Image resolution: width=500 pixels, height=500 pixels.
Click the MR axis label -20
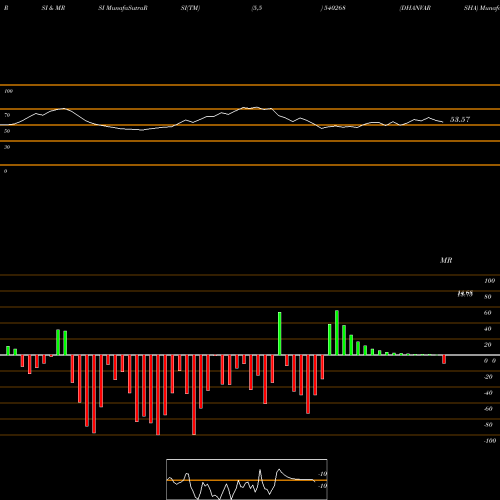coord(488,377)
